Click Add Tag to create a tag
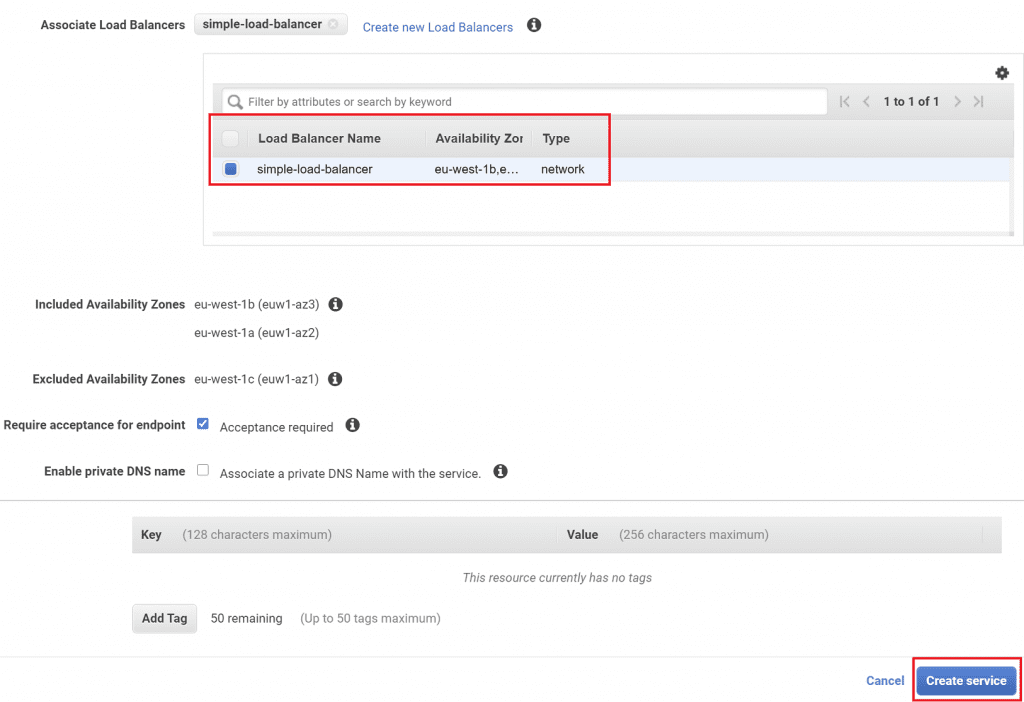The image size is (1024, 702). (x=164, y=618)
